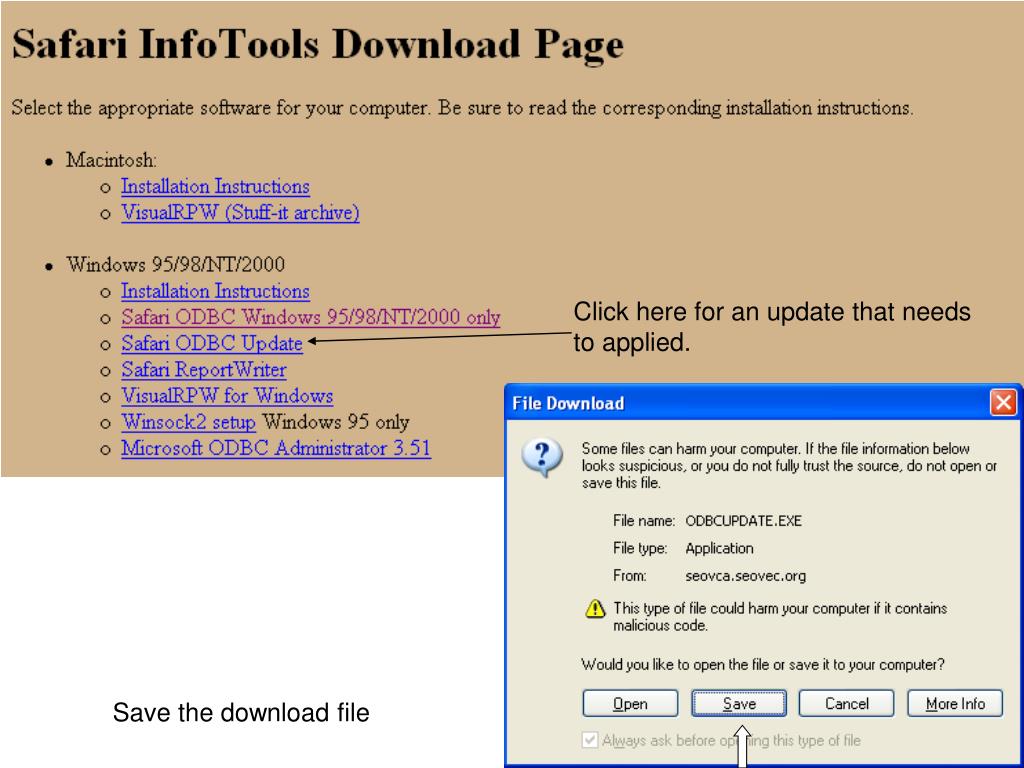Click the yellow warning triangle icon
Screen dimensions: 1024x768
(595, 609)
